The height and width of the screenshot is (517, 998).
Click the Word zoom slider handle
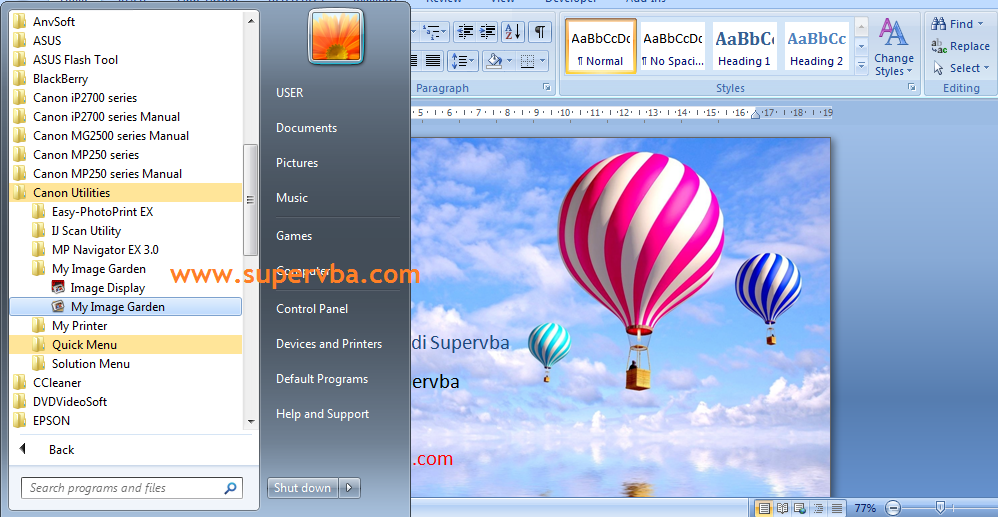940,507
